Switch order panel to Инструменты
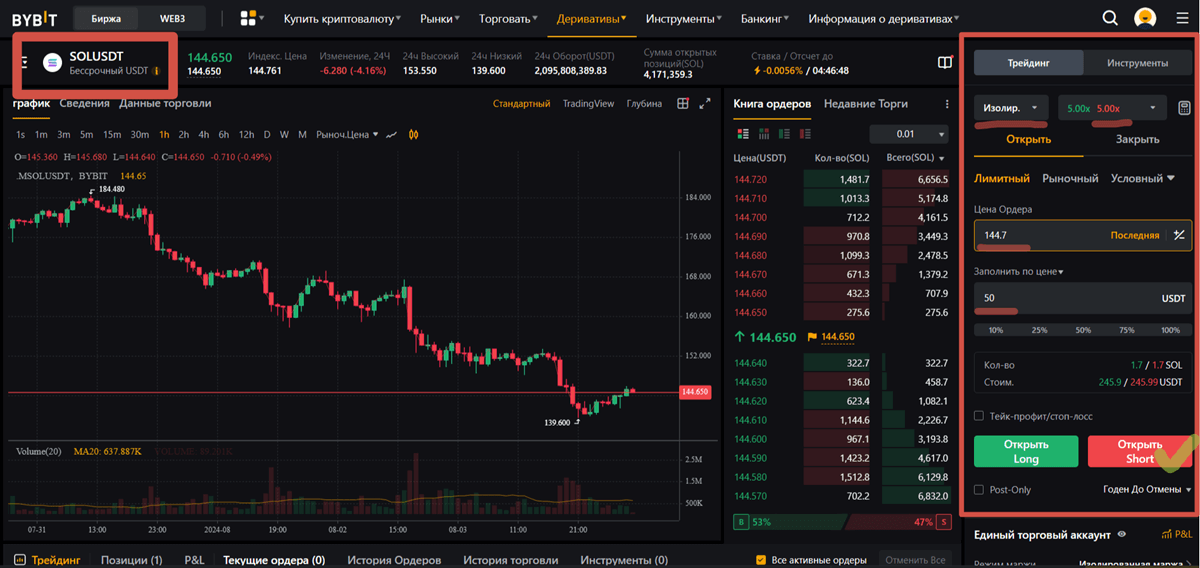 [1137, 62]
